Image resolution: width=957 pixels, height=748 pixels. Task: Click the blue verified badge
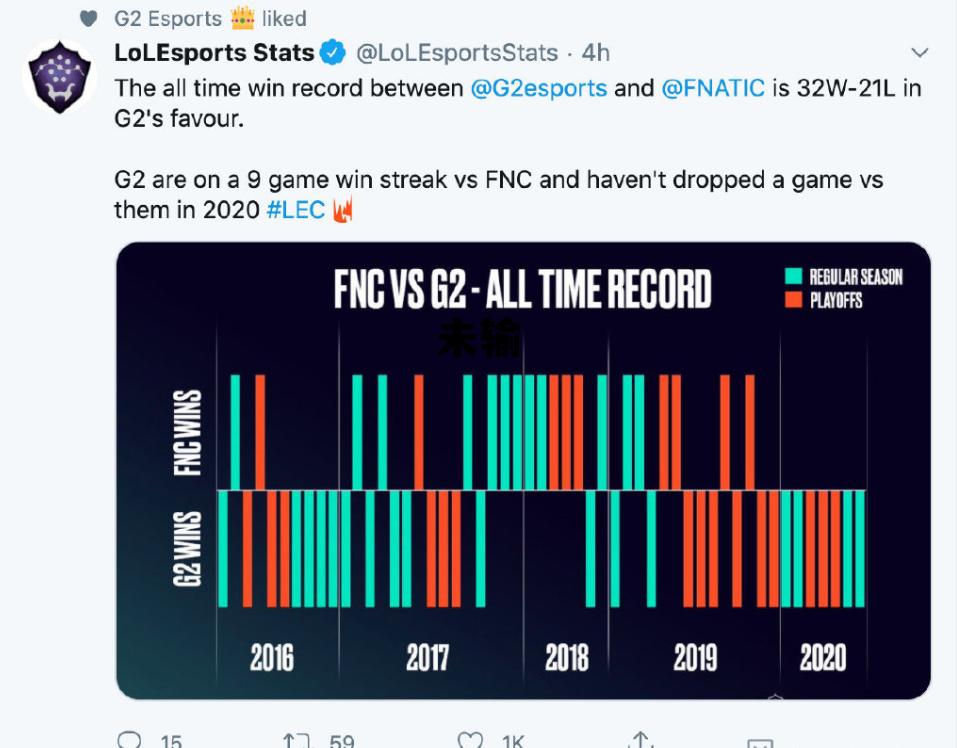pyautogui.click(x=332, y=52)
